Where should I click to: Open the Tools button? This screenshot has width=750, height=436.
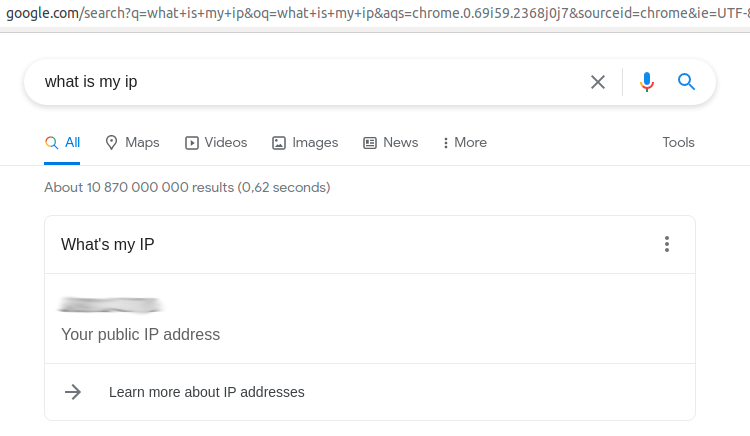click(x=678, y=143)
